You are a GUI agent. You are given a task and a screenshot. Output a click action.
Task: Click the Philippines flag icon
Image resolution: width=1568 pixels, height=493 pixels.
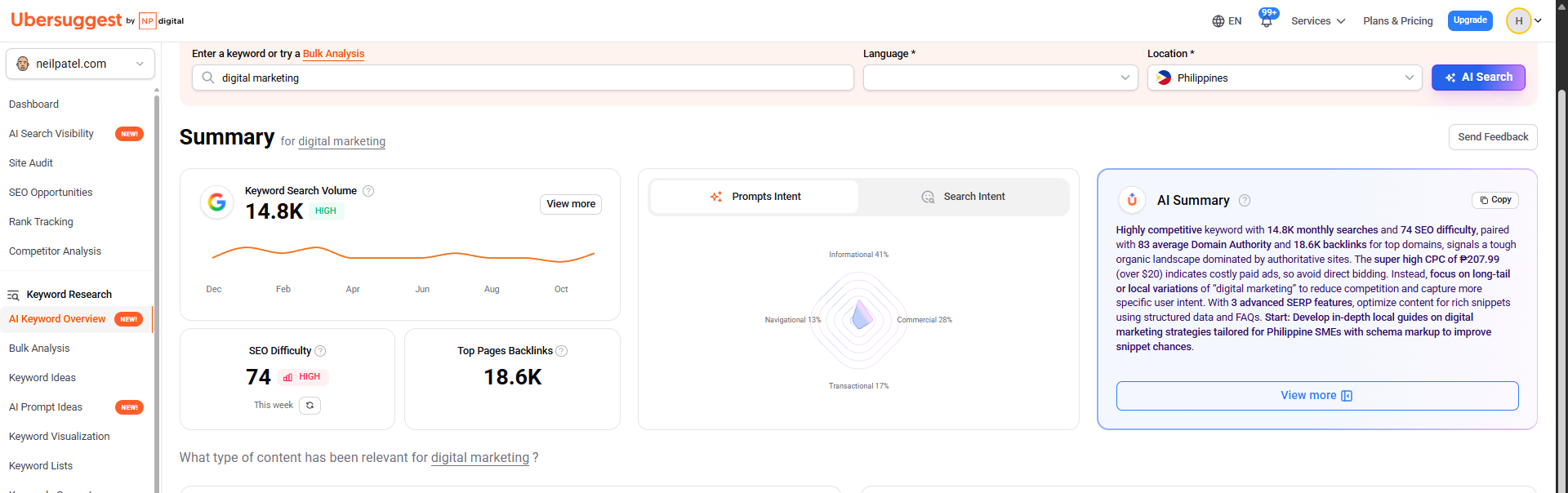tap(1164, 78)
